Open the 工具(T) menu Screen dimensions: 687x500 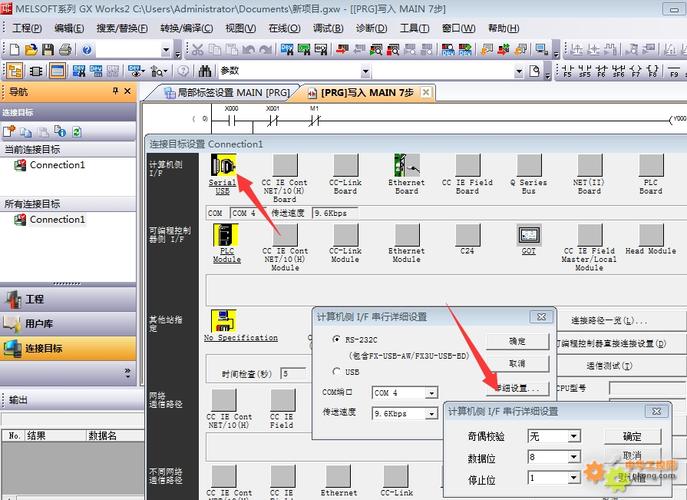(414, 28)
